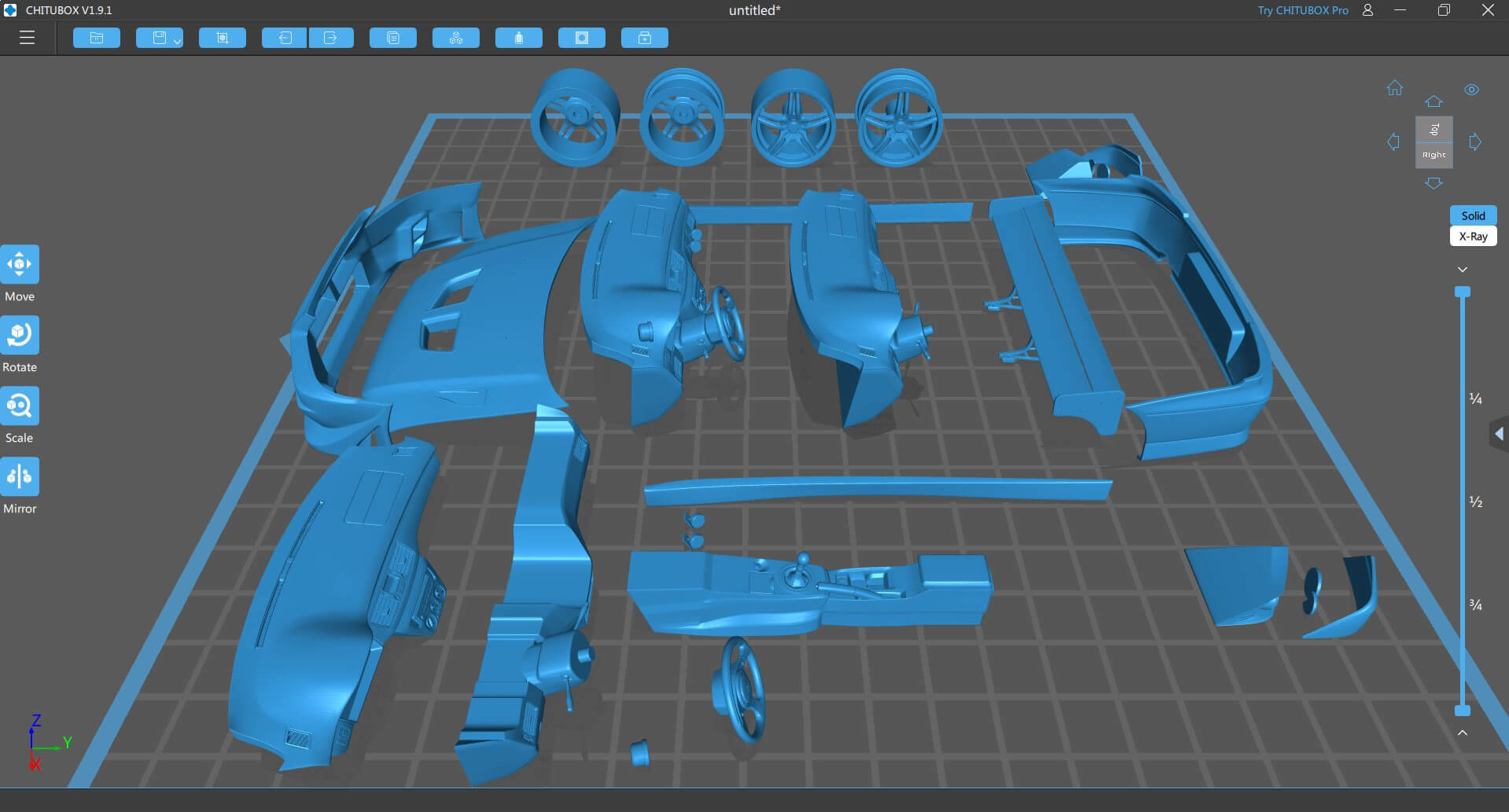Screen dimensions: 1509x812
Task: Toggle the eye perspective view icon
Action: (x=1471, y=90)
